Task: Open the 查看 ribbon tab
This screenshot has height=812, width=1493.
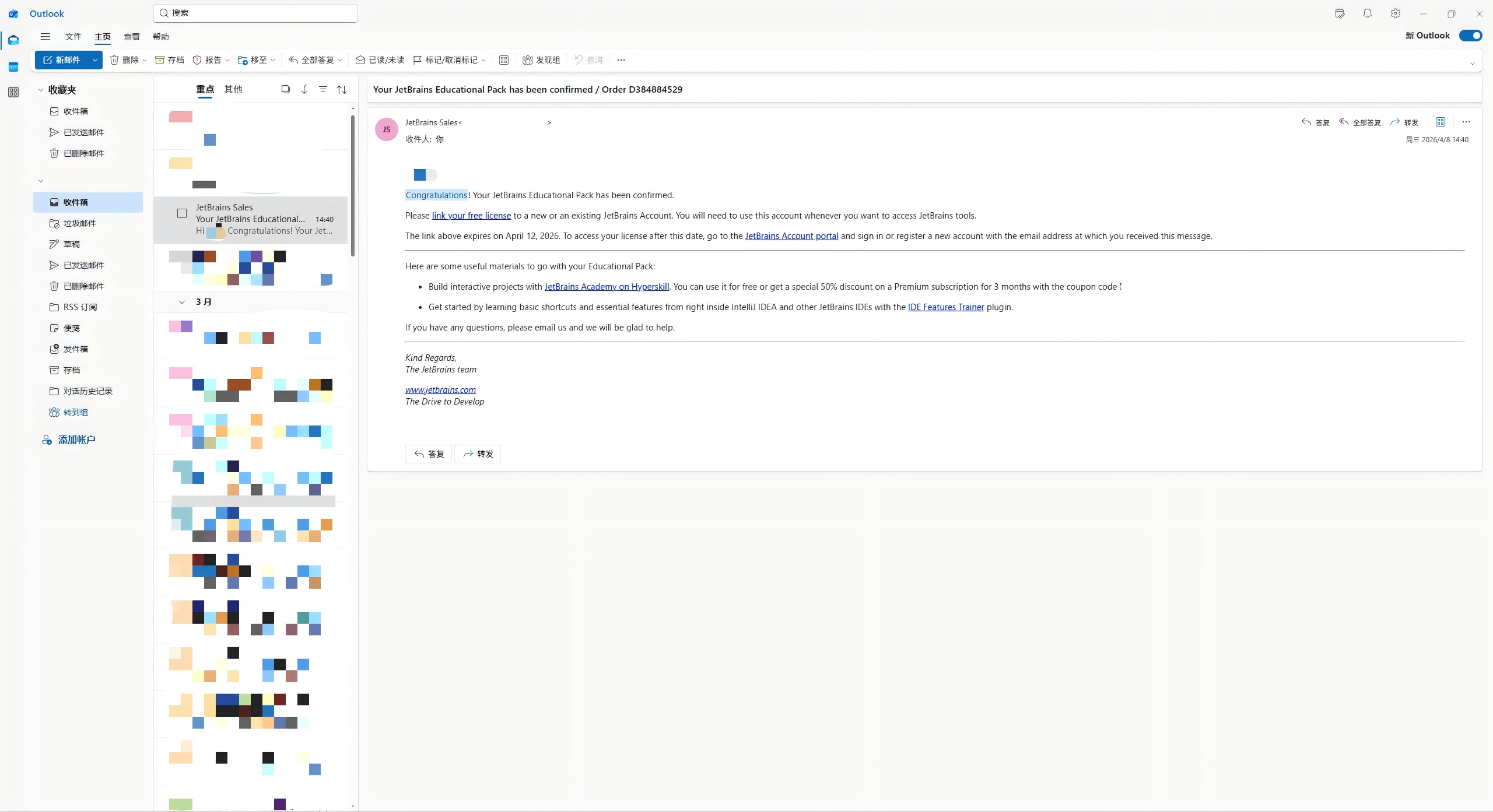Action: coord(131,37)
